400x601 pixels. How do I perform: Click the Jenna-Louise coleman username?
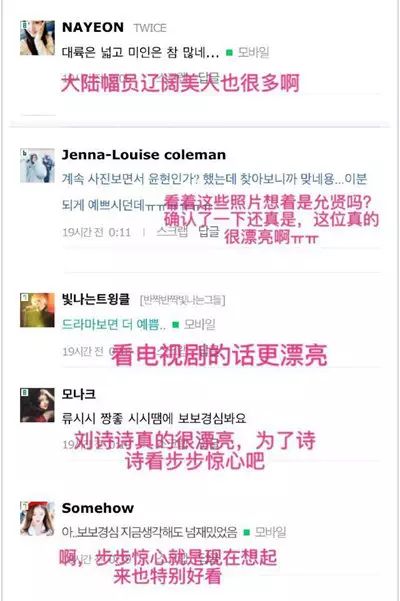tap(144, 155)
